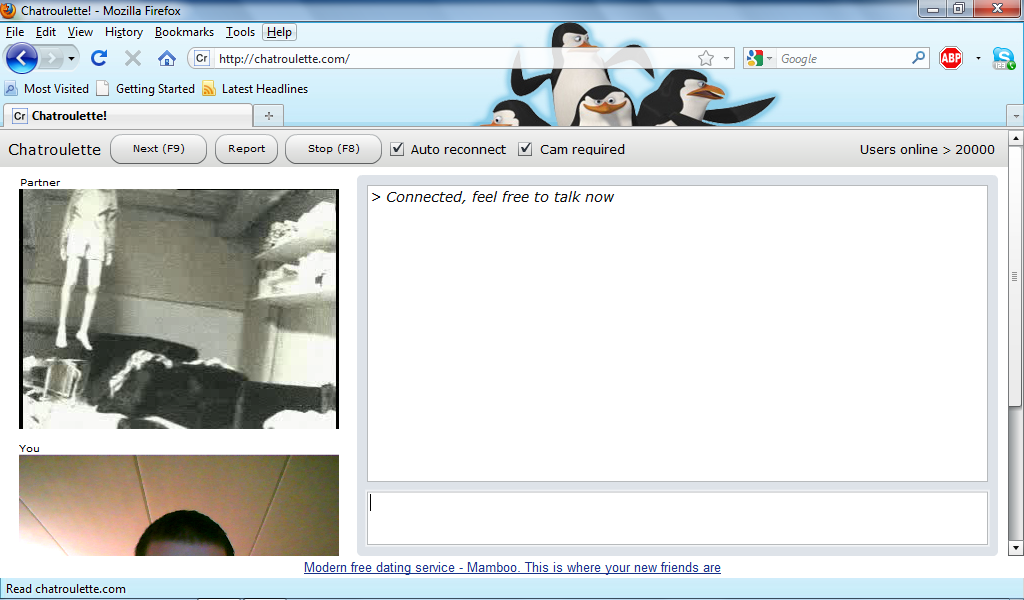
Task: Toggle the Auto reconnect checkbox
Action: [x=397, y=149]
